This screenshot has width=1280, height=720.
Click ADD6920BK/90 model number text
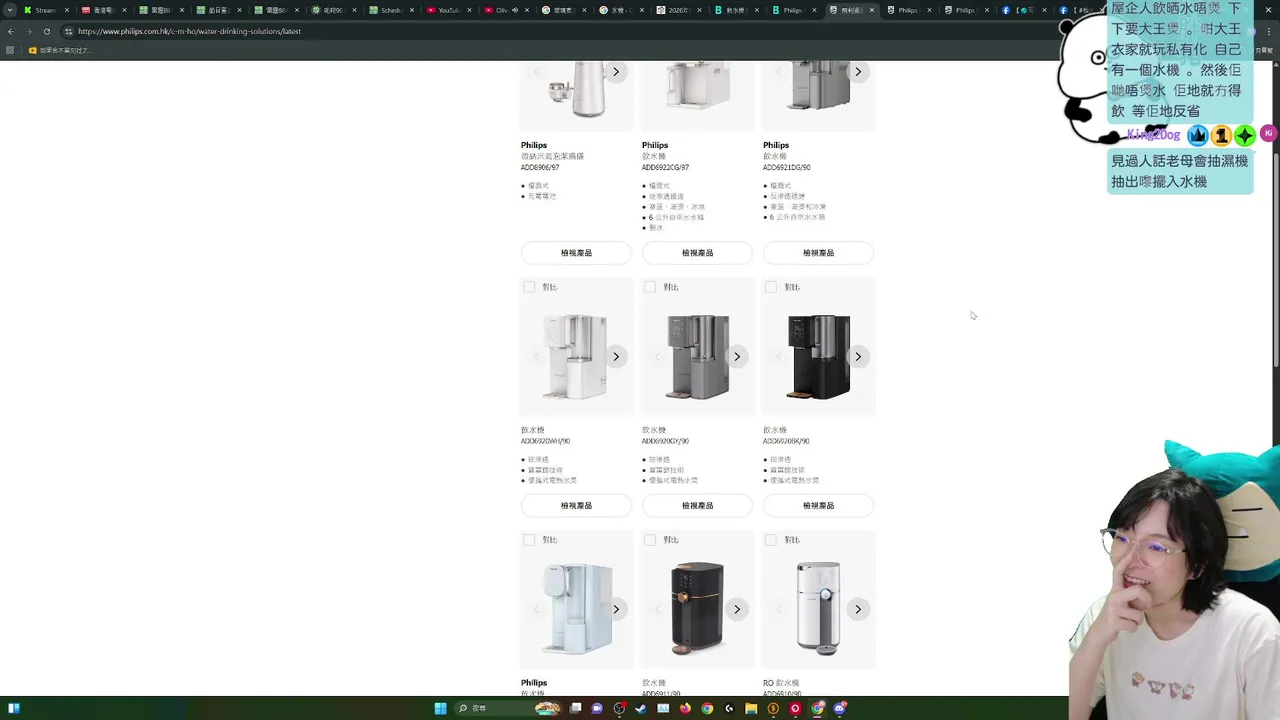tap(786, 441)
